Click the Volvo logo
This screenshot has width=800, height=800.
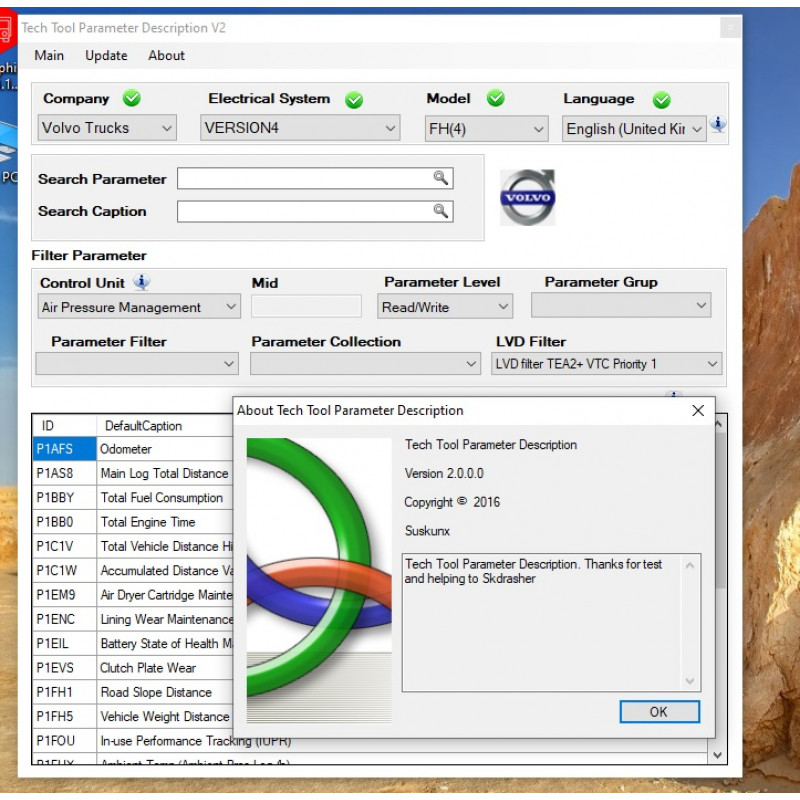pyautogui.click(x=527, y=198)
